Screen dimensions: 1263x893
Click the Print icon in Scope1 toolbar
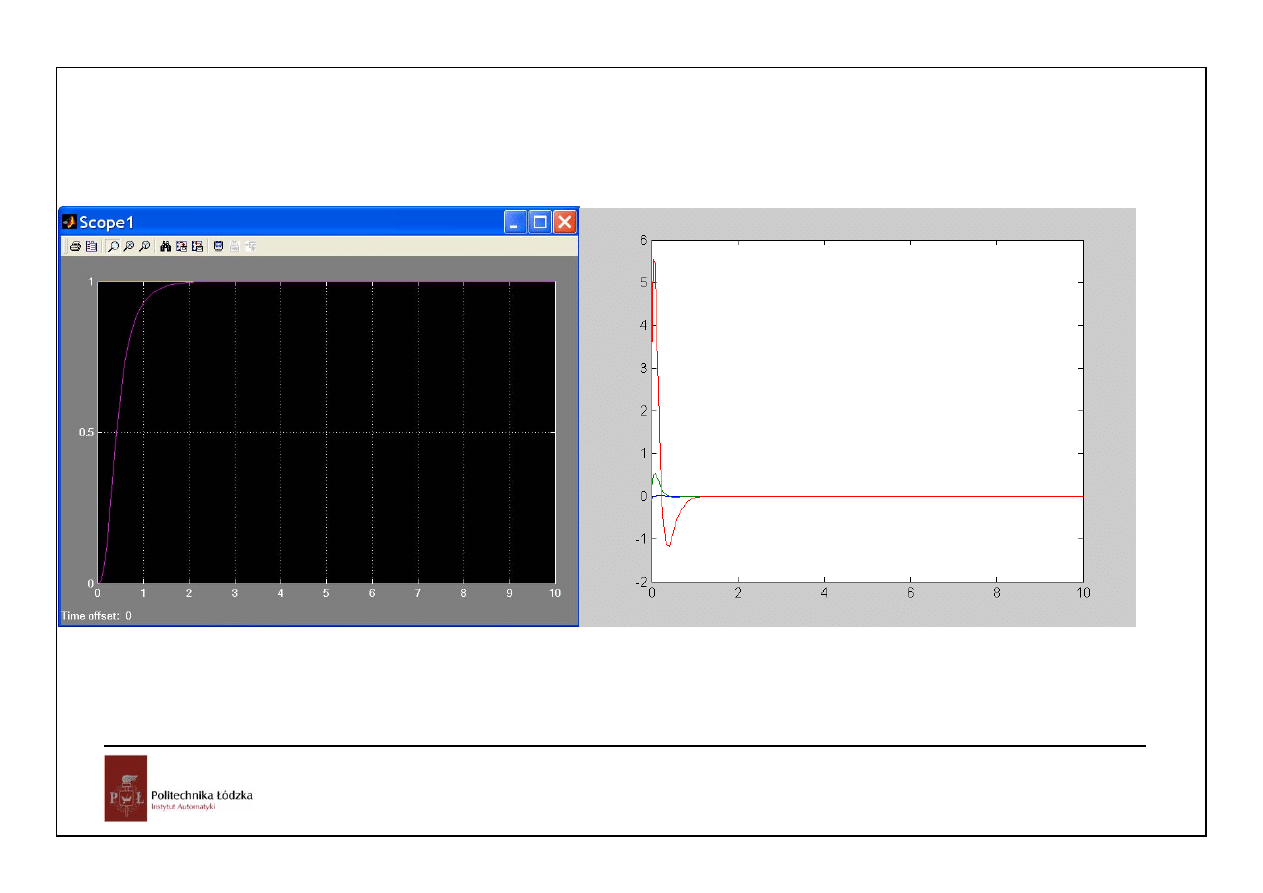[75, 246]
